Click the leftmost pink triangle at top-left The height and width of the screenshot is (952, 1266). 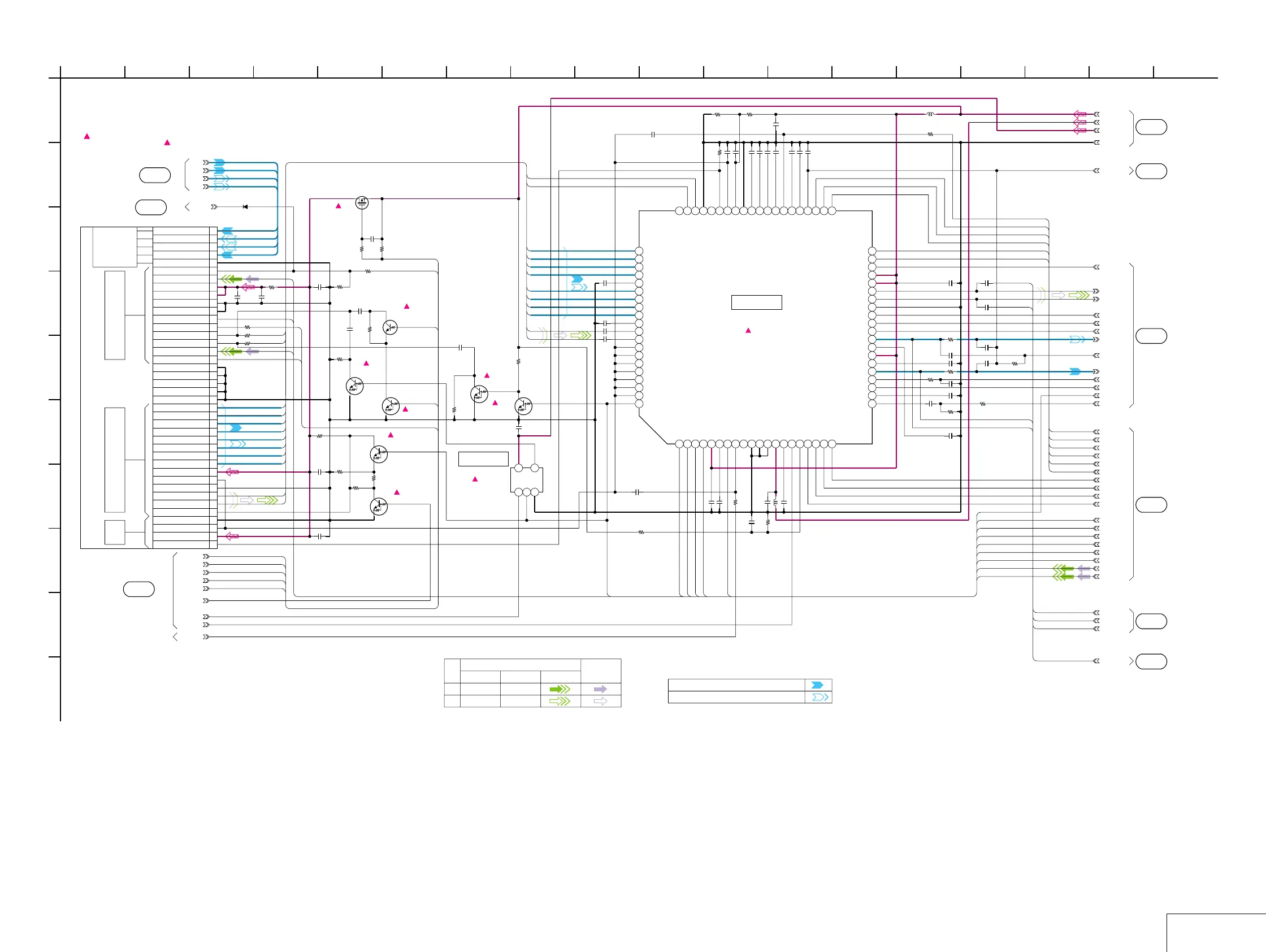pyautogui.click(x=87, y=136)
